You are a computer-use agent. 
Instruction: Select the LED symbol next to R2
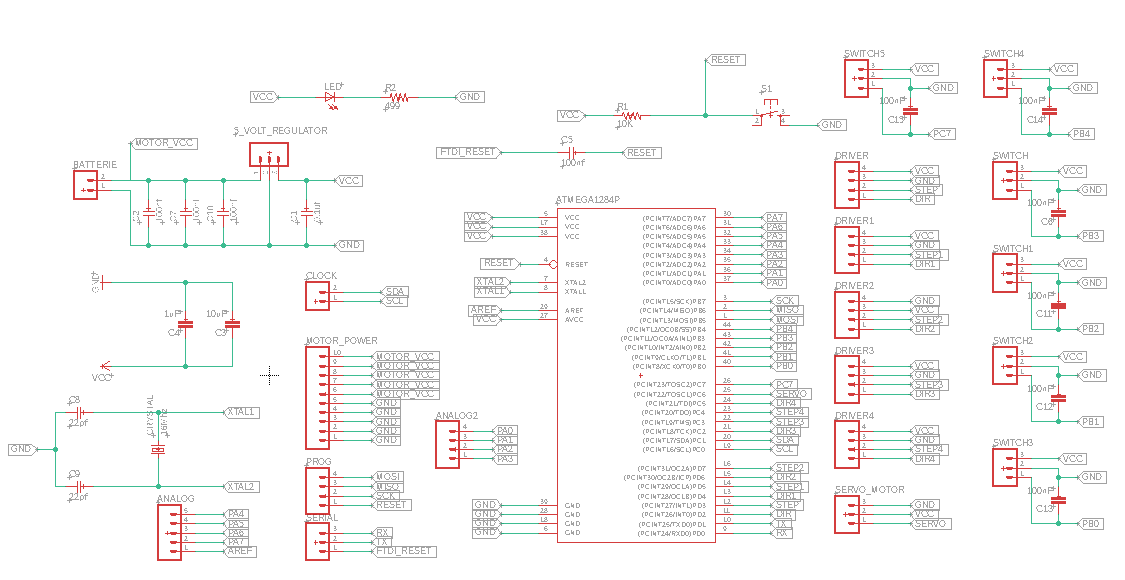click(332, 97)
